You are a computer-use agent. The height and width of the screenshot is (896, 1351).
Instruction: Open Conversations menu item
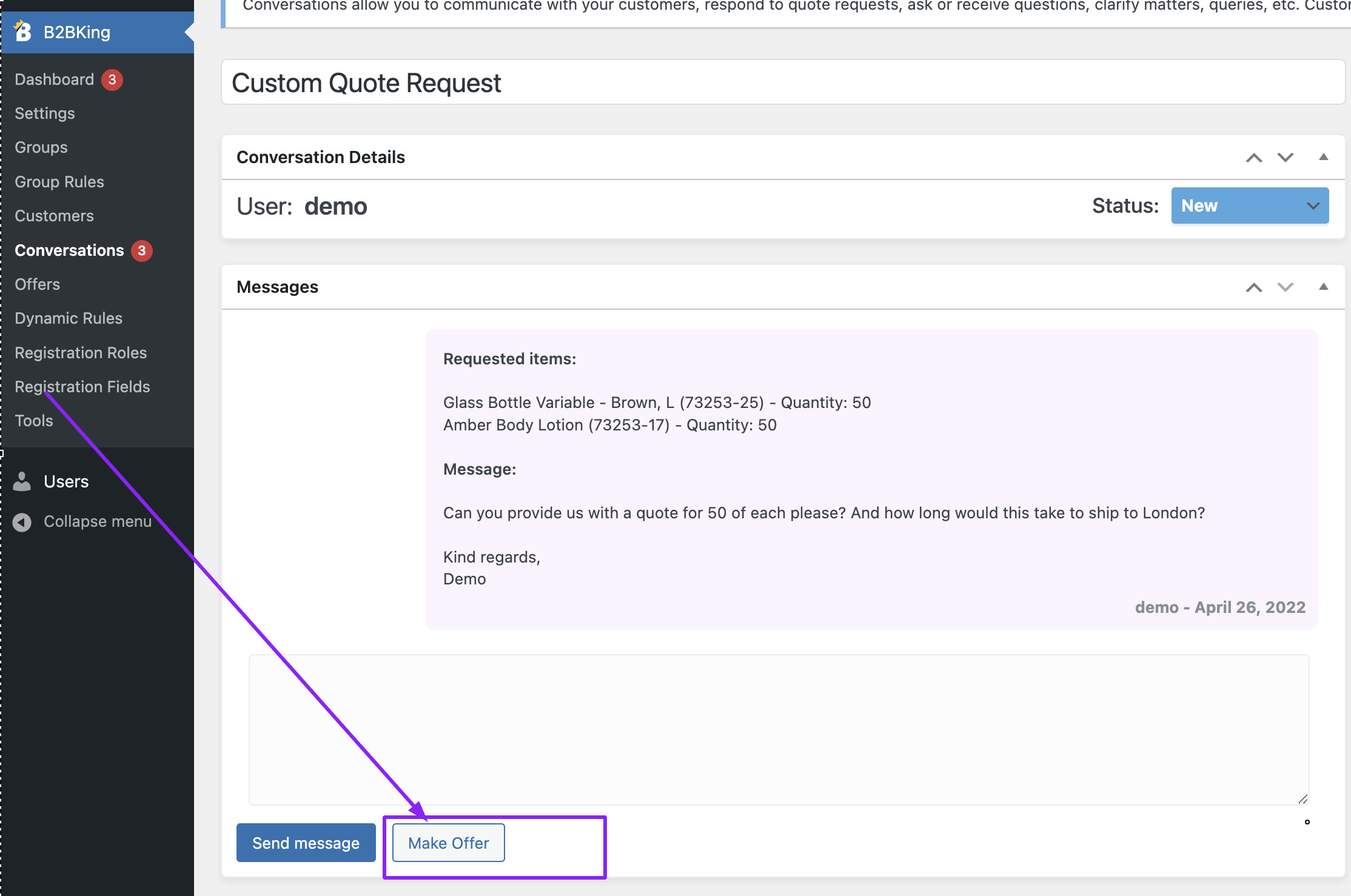pos(69,250)
